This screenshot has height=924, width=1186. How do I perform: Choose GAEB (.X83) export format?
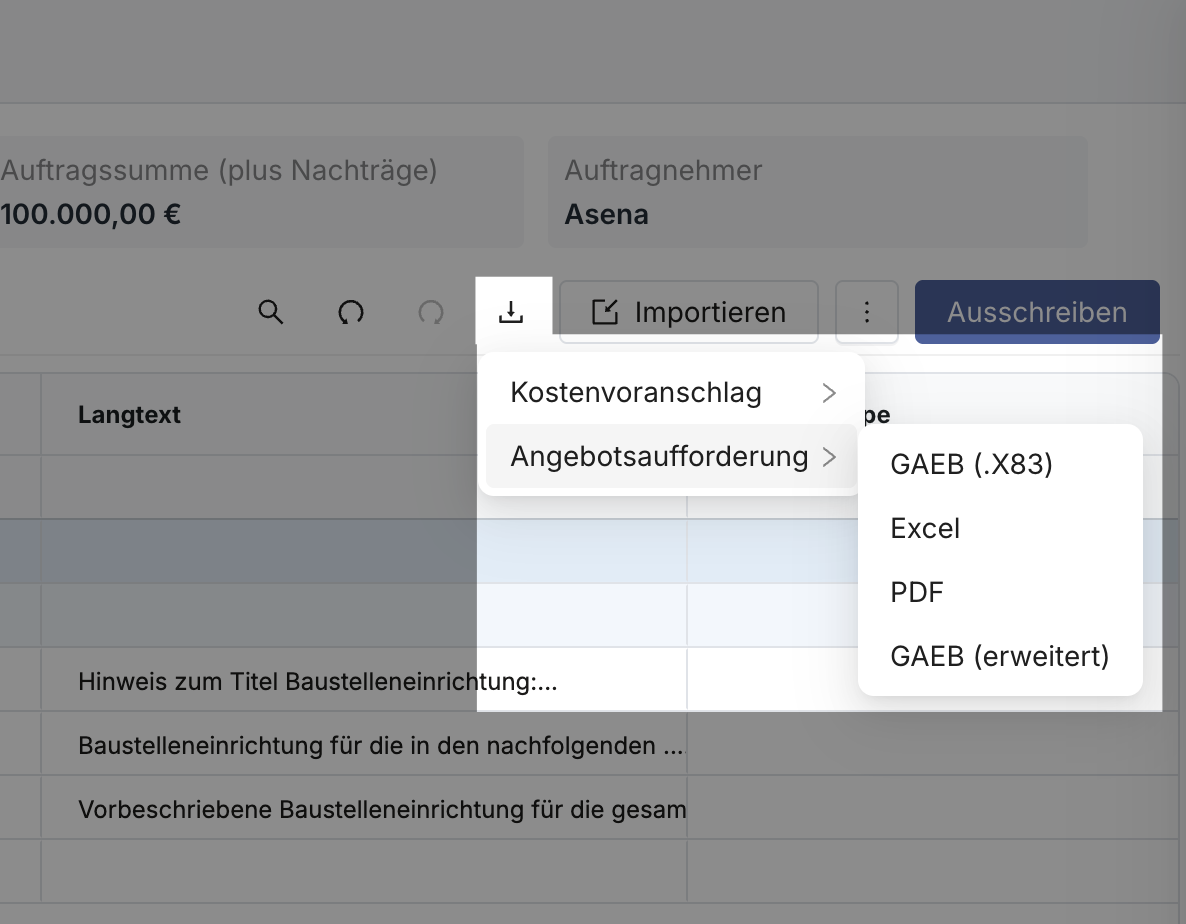(971, 465)
